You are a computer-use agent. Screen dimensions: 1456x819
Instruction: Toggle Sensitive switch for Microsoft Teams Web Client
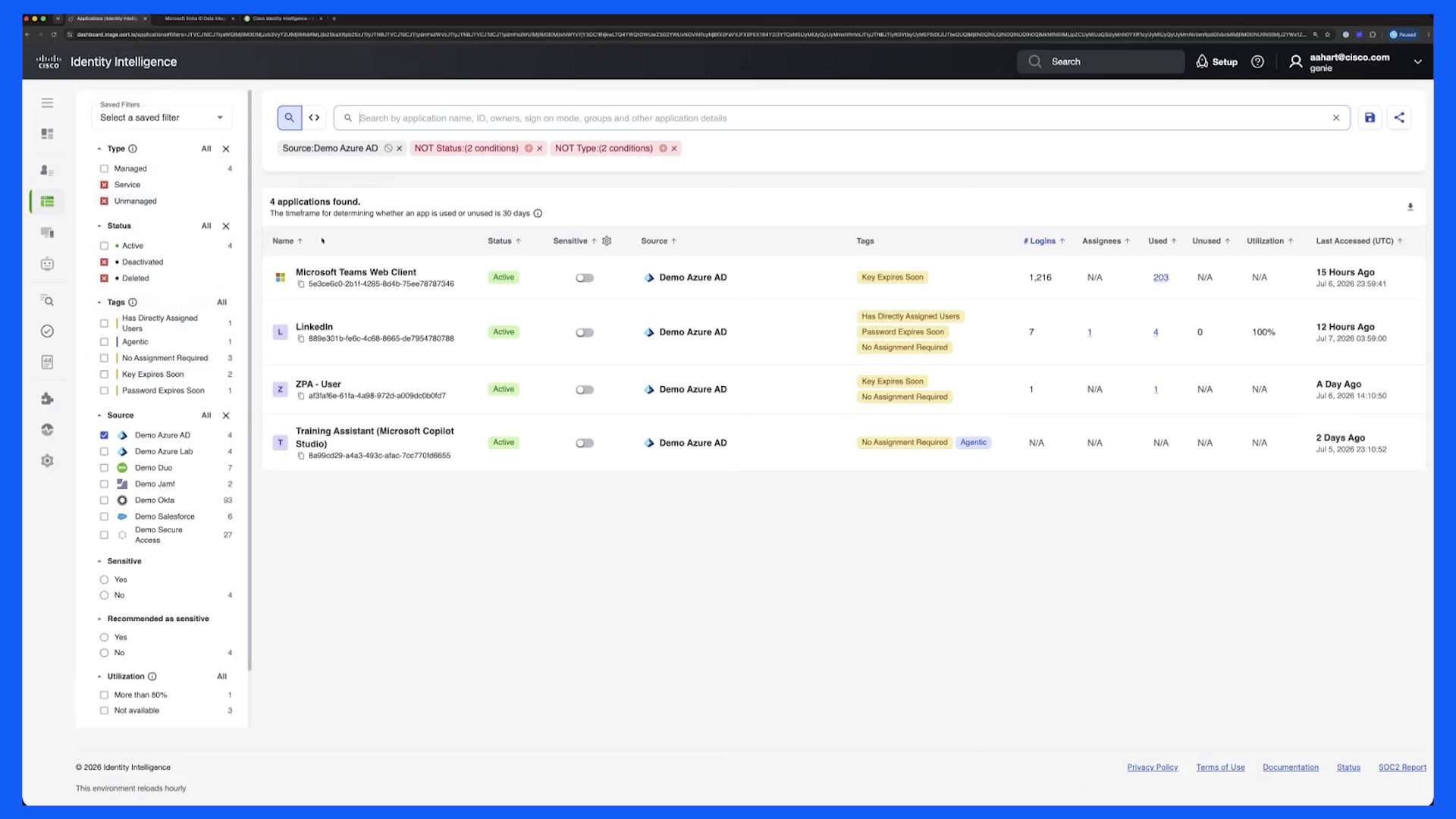(x=585, y=278)
